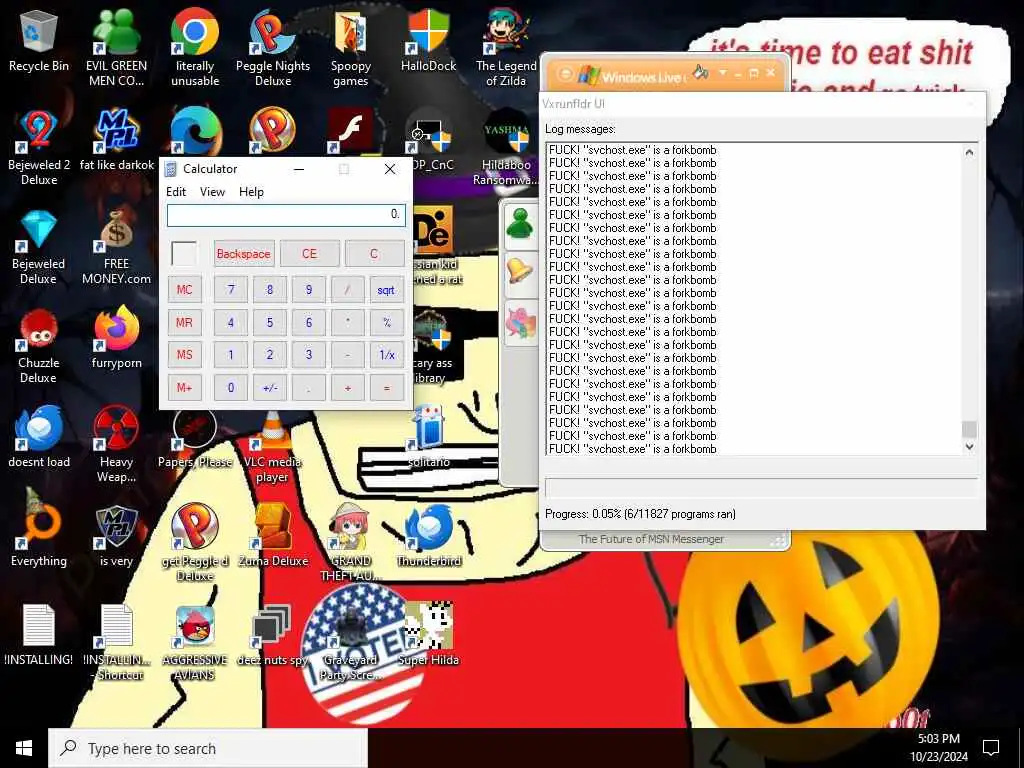Click the +/- sign toggle button
Image resolution: width=1024 pixels, height=768 pixels.
[270, 388]
